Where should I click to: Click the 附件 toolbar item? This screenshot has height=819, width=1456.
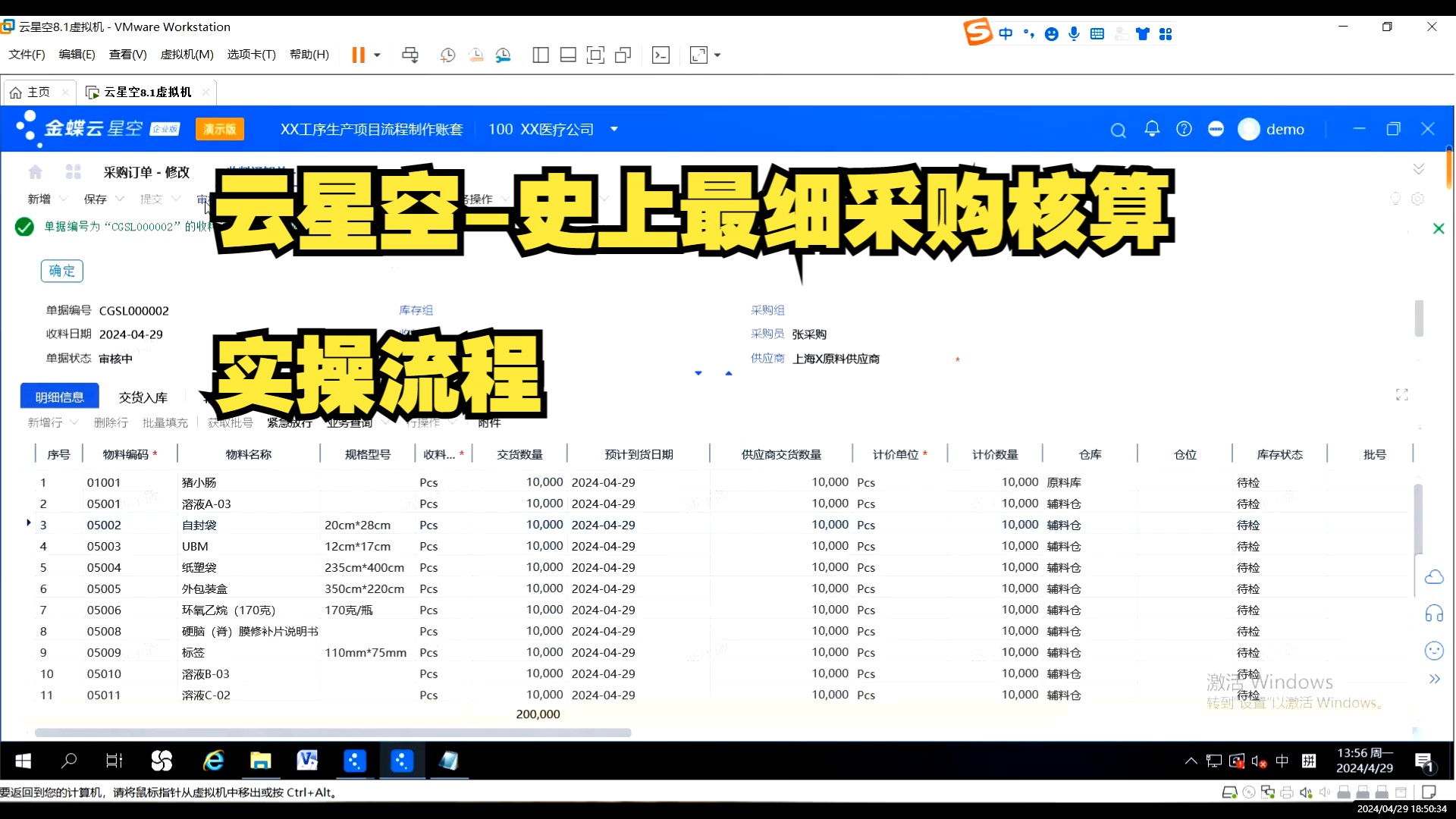pos(489,422)
